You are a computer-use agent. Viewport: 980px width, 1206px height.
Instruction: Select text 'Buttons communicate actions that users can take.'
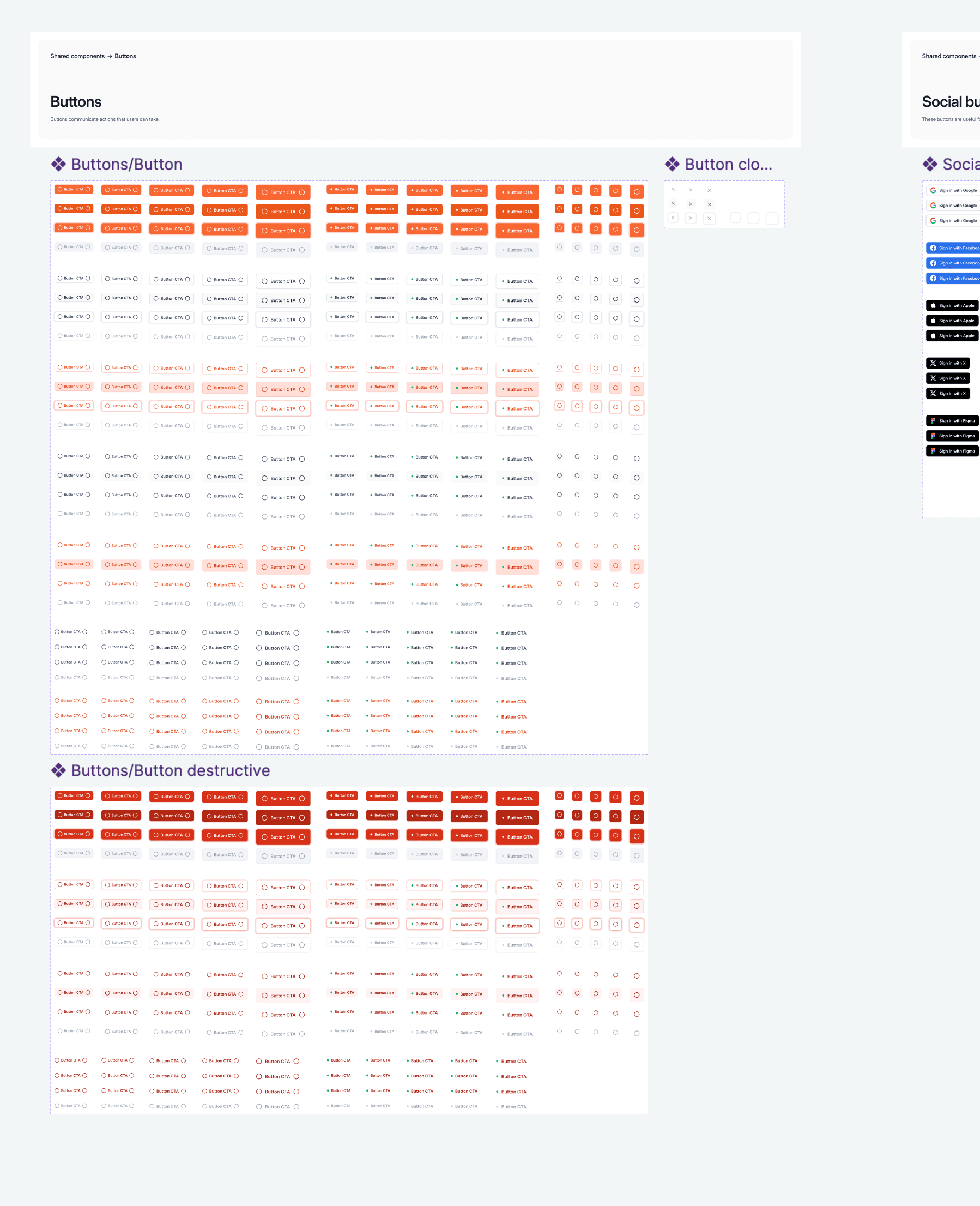105,119
